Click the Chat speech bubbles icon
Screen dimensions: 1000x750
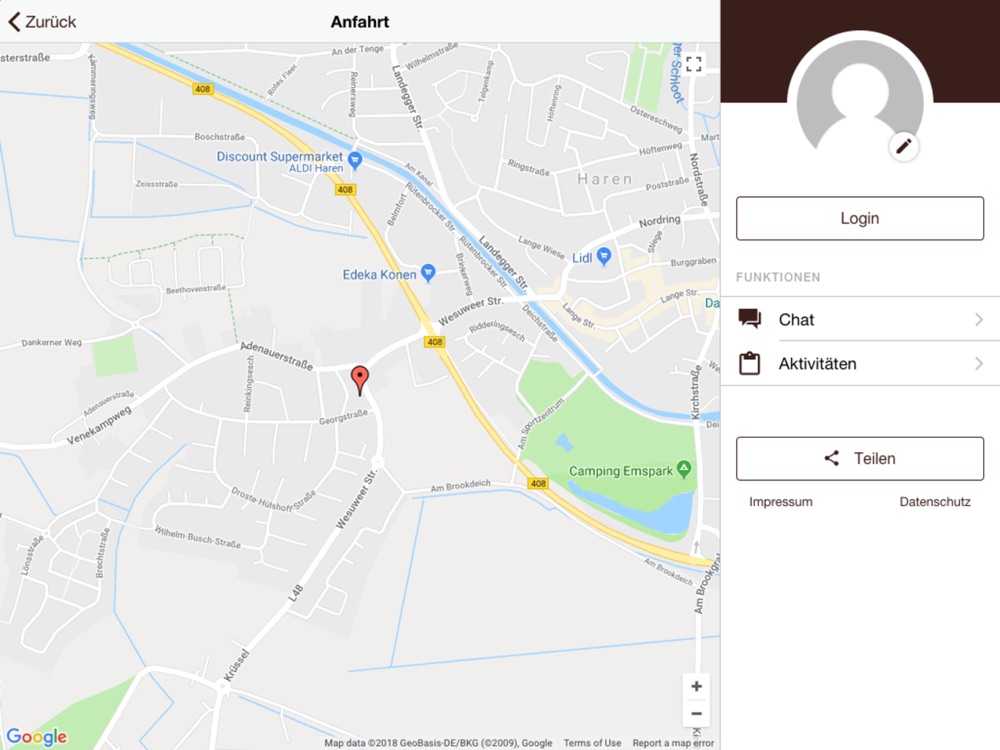749,318
